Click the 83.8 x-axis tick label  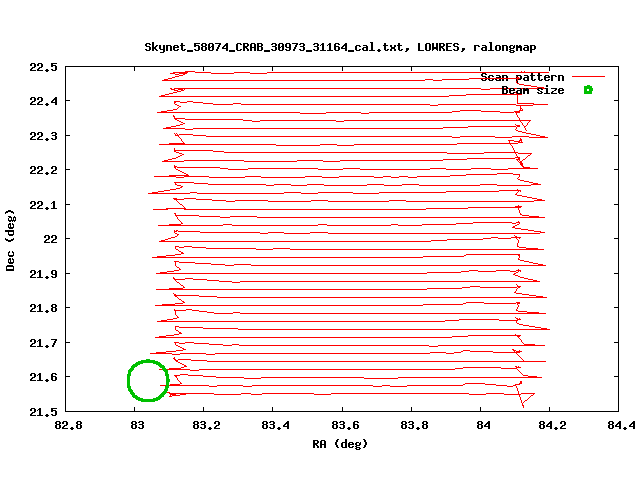click(x=414, y=425)
